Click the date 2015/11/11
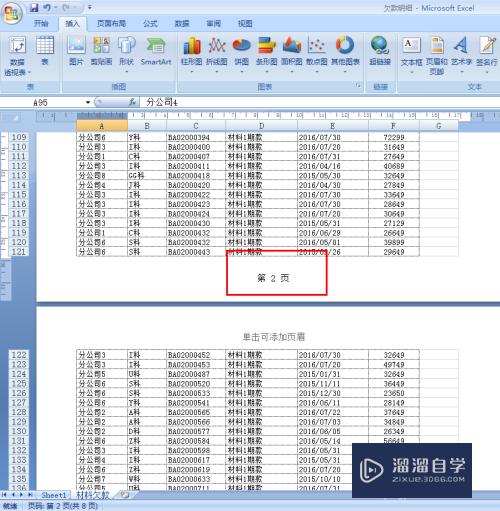The width and height of the screenshot is (500, 511). coord(333,384)
